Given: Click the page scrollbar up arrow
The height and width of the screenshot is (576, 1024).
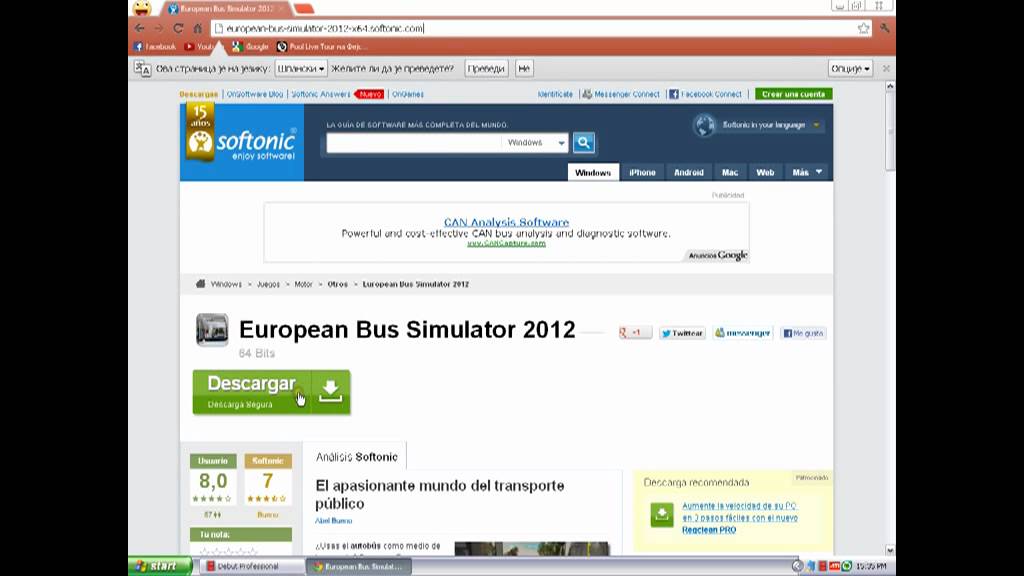Looking at the screenshot, I should pyautogui.click(x=890, y=86).
